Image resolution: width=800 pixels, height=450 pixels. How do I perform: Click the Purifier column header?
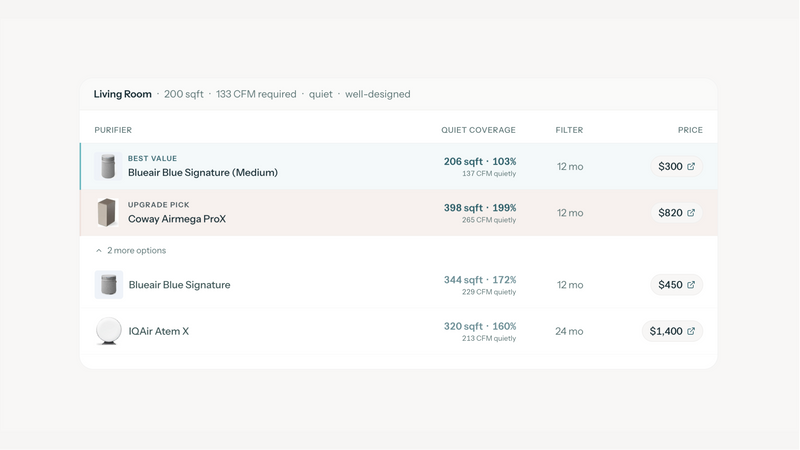113,130
